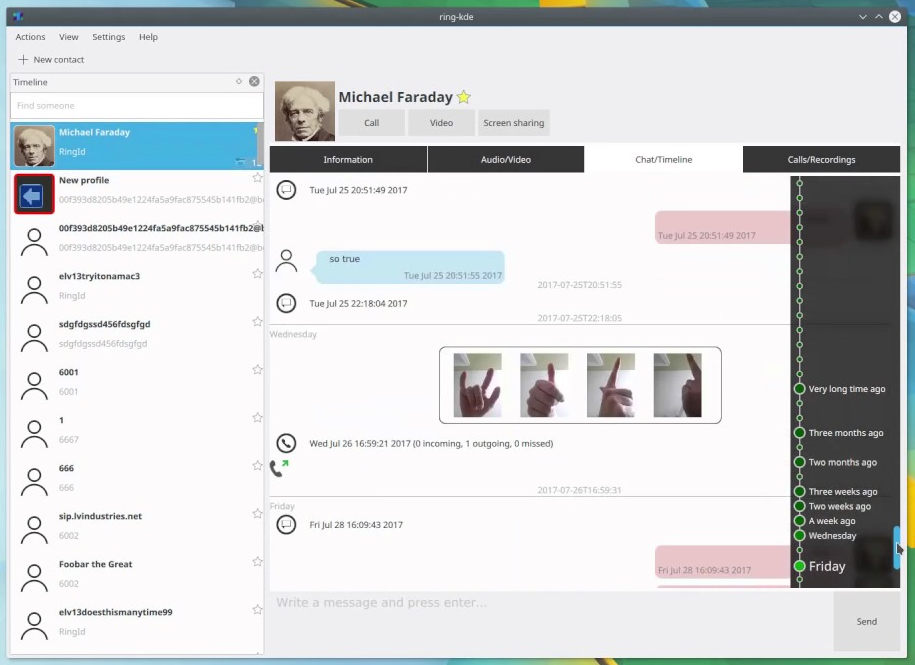This screenshot has width=915, height=665.
Task: Switch to the Calls/Recordings tab
Action: point(820,159)
